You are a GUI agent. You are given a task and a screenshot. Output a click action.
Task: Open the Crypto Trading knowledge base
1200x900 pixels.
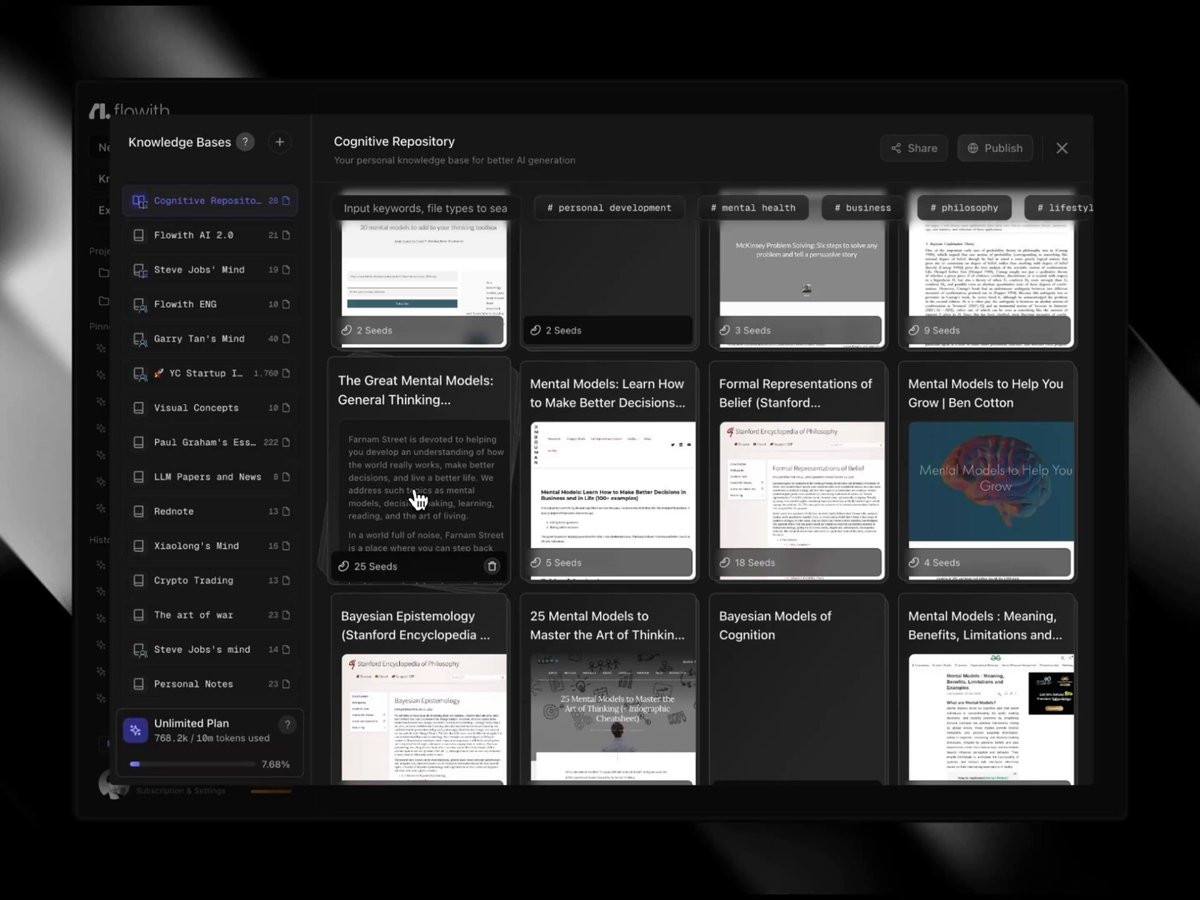(x=210, y=581)
